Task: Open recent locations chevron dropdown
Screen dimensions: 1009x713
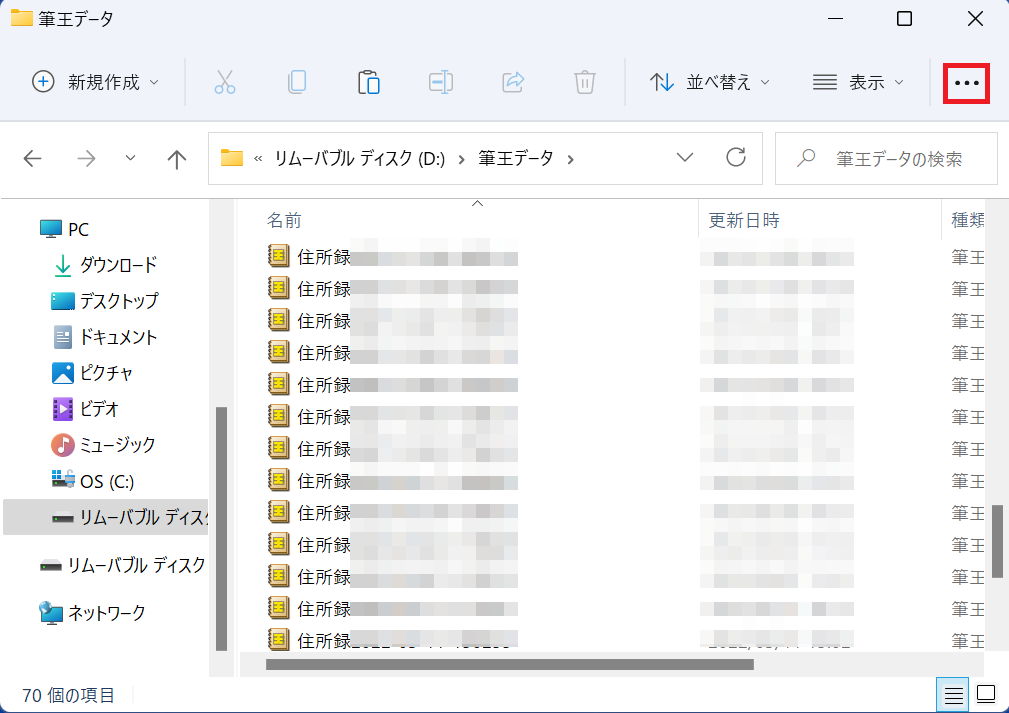Action: (130, 158)
